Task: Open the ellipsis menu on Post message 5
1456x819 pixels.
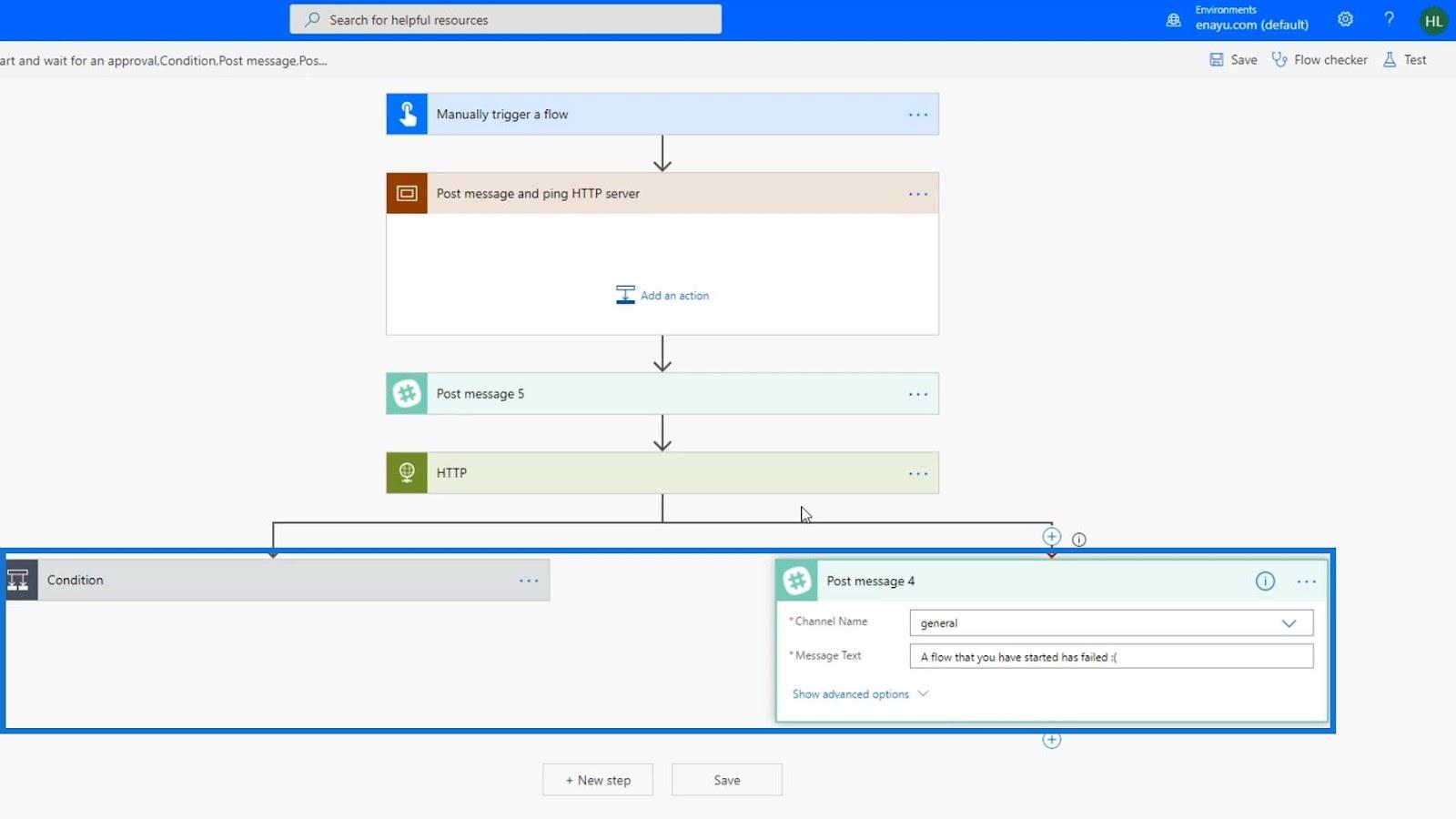Action: pyautogui.click(x=918, y=394)
